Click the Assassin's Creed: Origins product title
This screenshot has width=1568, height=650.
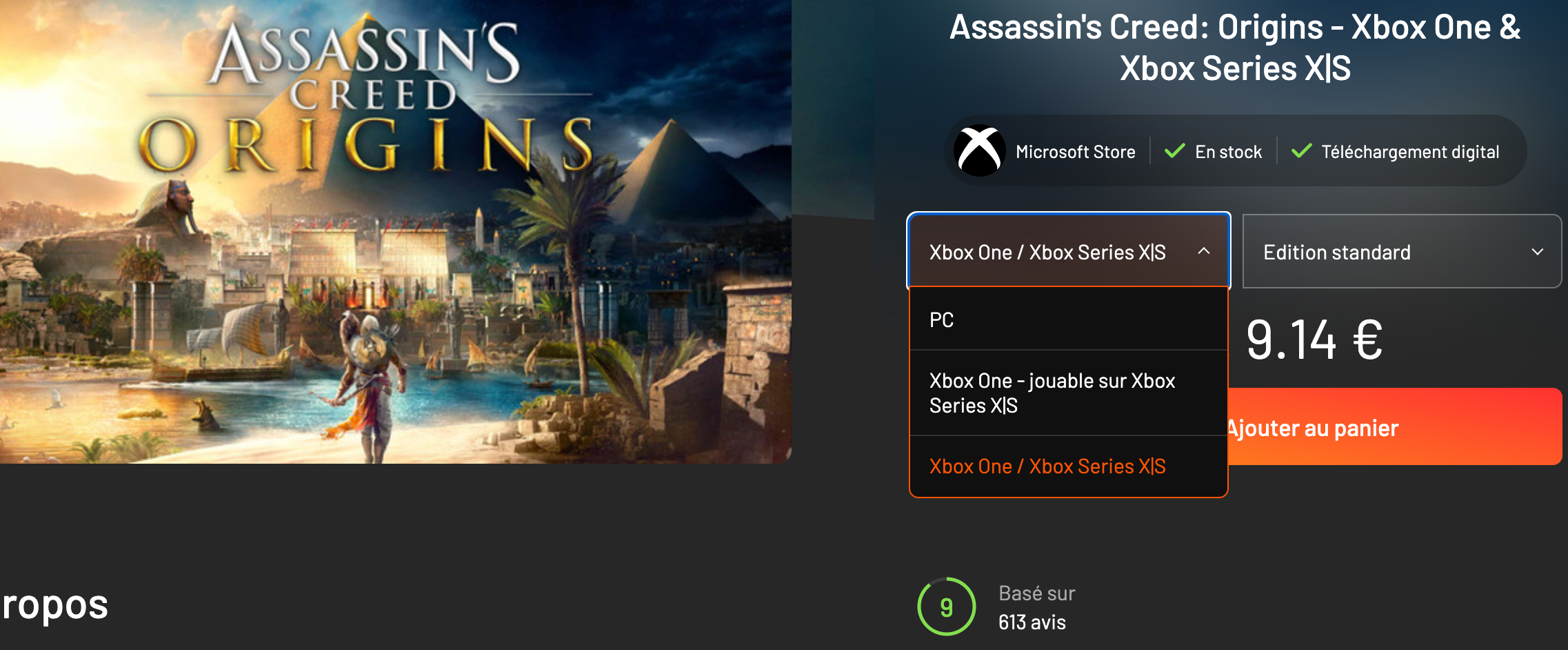coord(1235,48)
